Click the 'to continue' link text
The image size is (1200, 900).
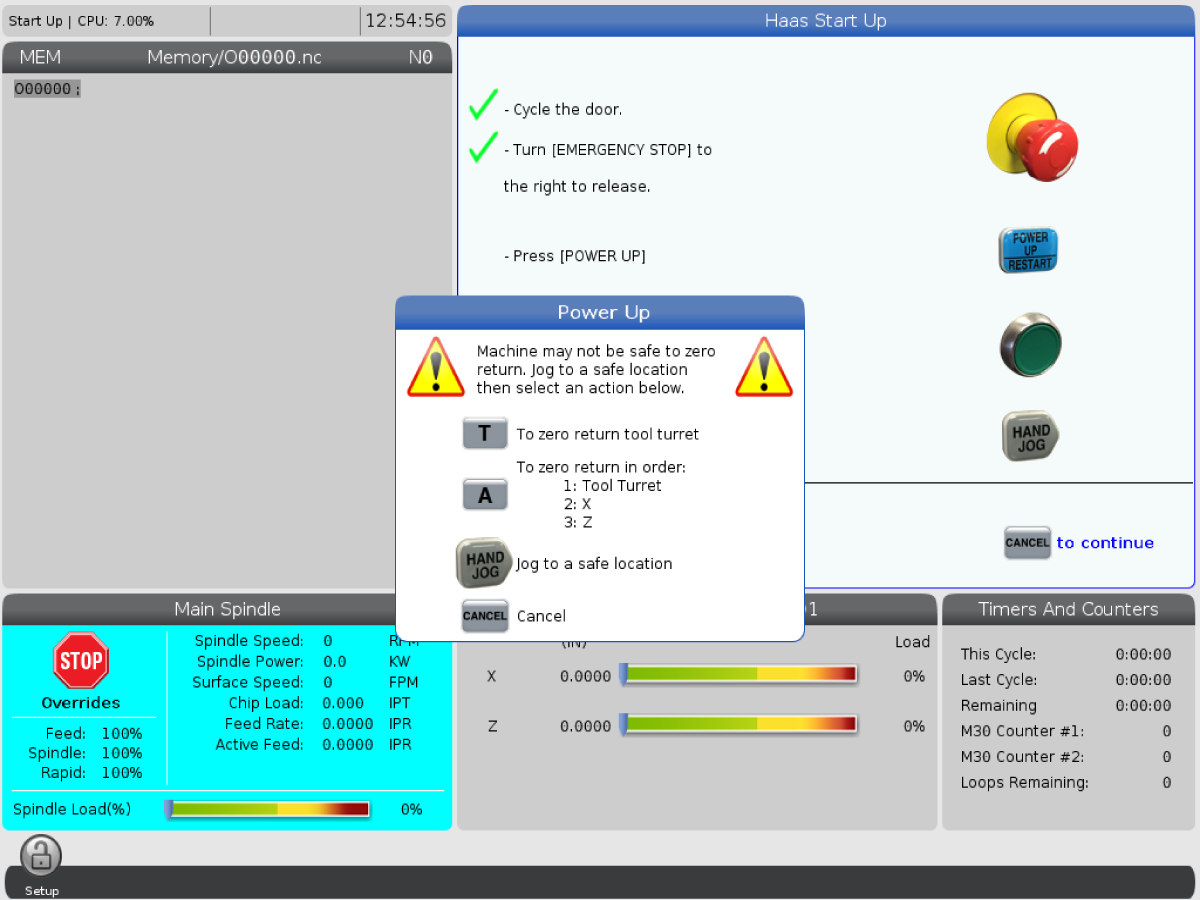pos(1105,543)
